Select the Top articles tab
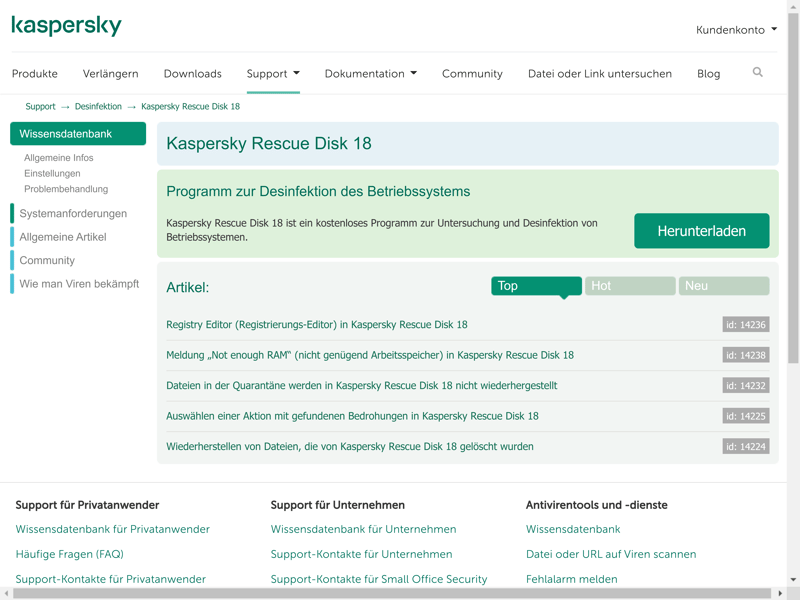800x600 pixels. pos(536,286)
